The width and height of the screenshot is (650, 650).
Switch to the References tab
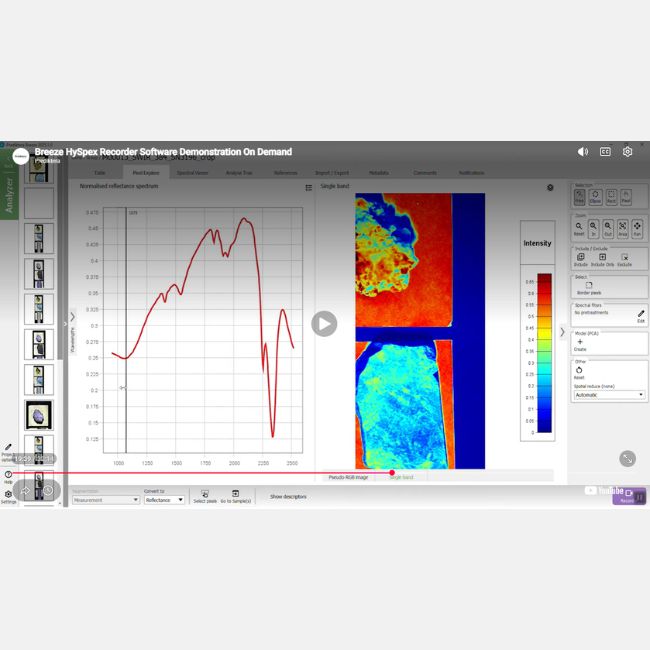pyautogui.click(x=285, y=173)
